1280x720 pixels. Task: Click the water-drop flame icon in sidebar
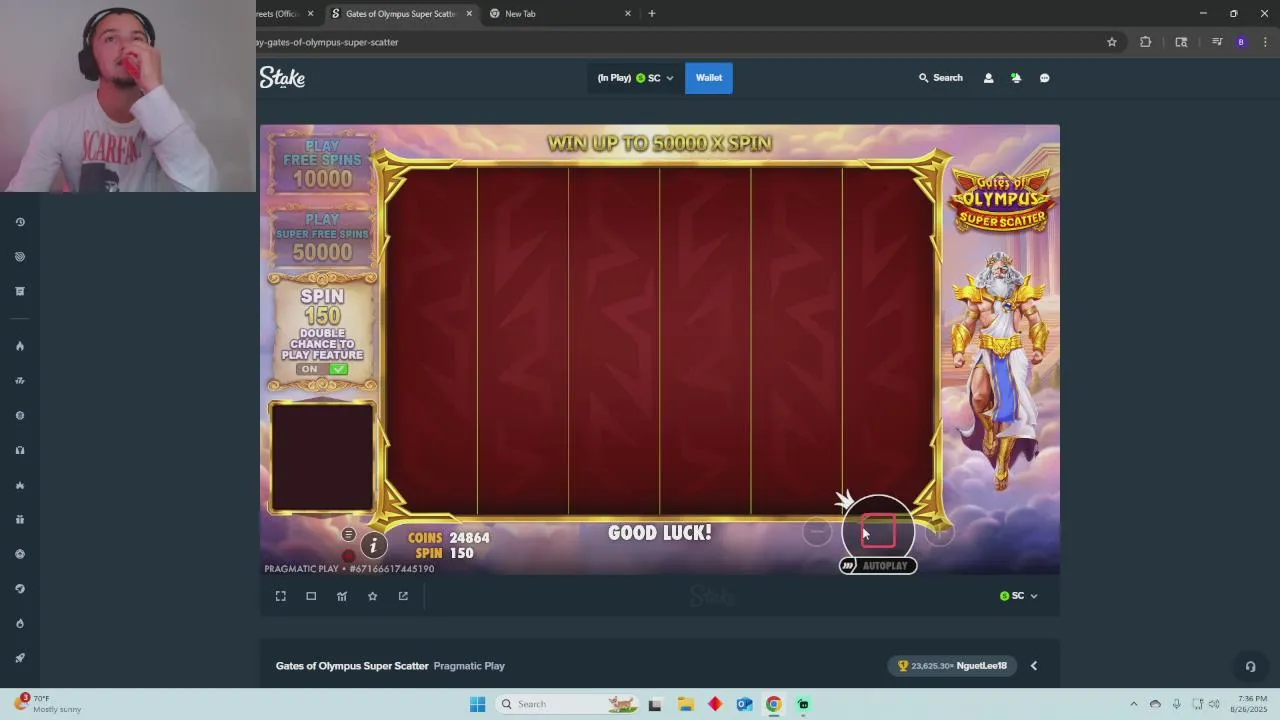pyautogui.click(x=20, y=623)
